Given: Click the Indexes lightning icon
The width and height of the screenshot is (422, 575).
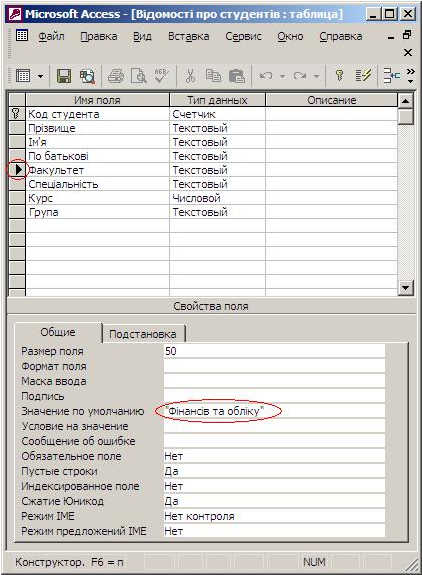Looking at the screenshot, I should [363, 76].
